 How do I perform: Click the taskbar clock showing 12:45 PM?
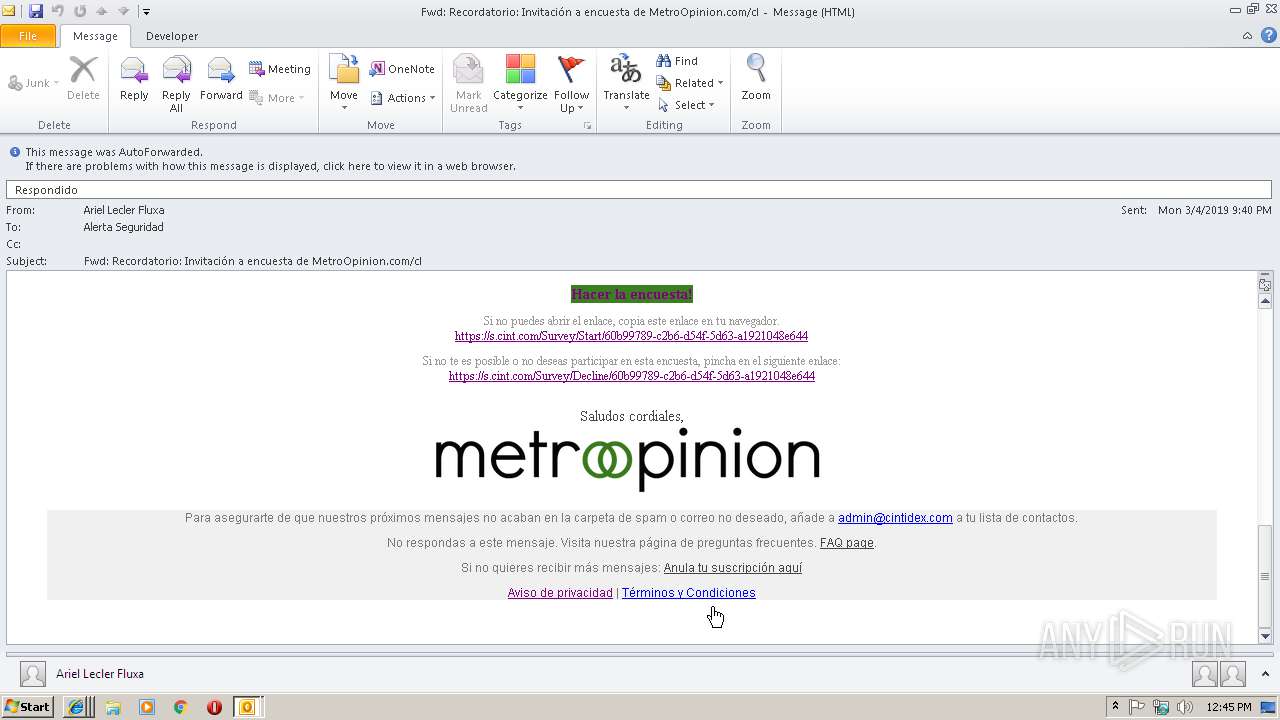point(1228,707)
